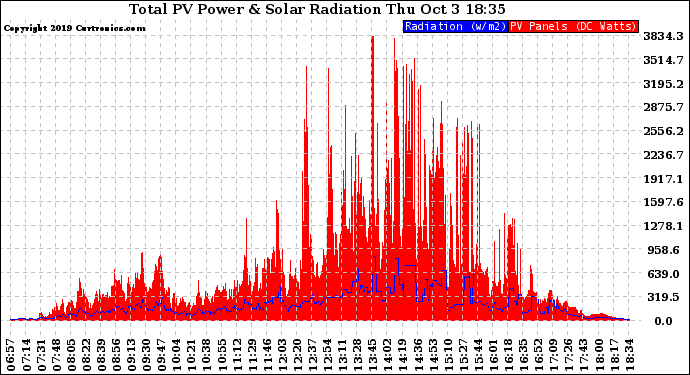Click y-axis value 1917.1
This screenshot has width=690, height=375.
(x=663, y=179)
